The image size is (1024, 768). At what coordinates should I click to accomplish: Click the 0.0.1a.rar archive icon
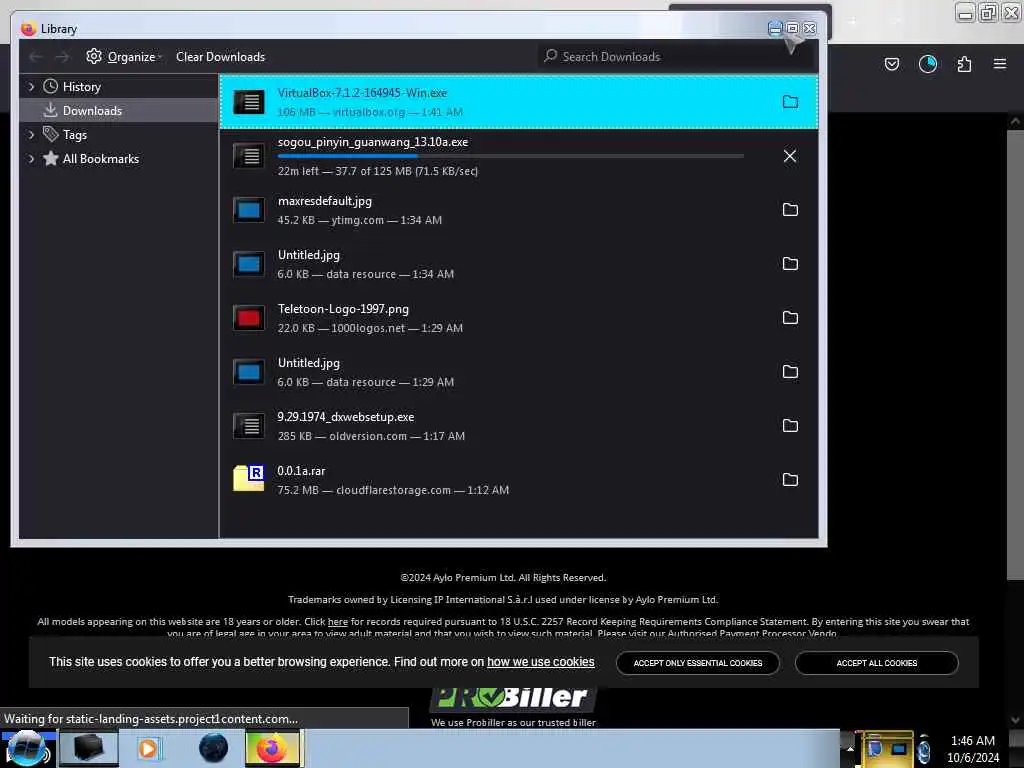[249, 478]
